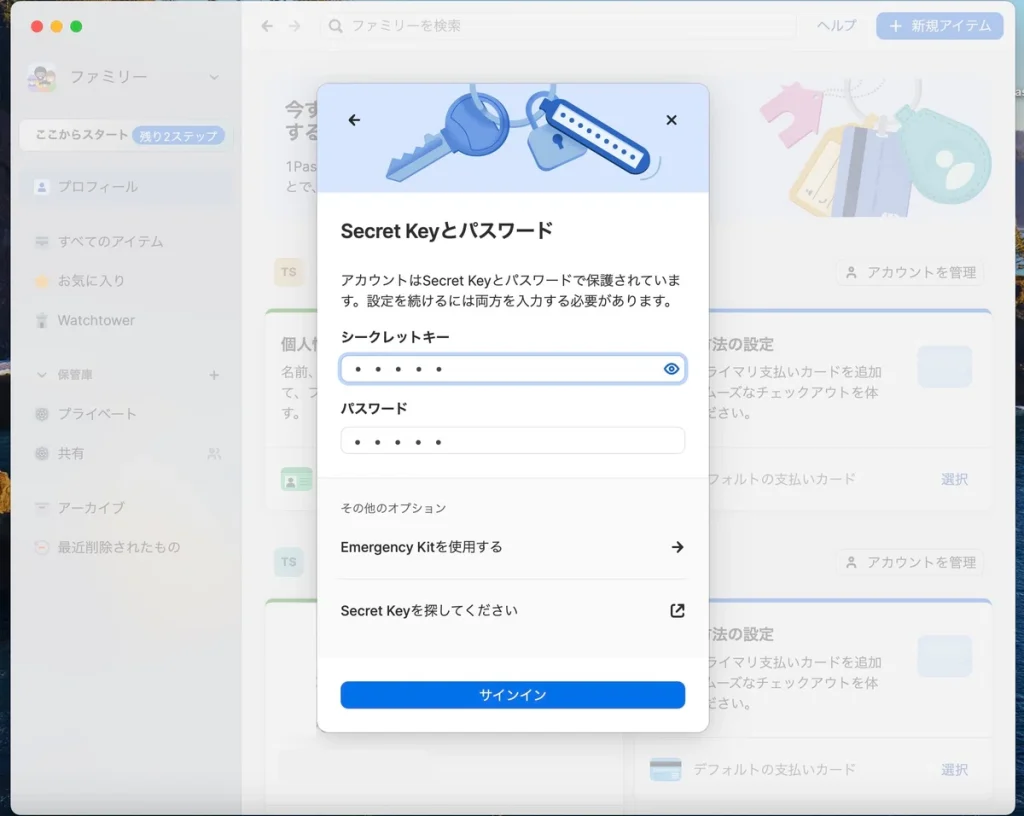
Task: Expand the ファミリー account dropdown
Action: [x=213, y=77]
